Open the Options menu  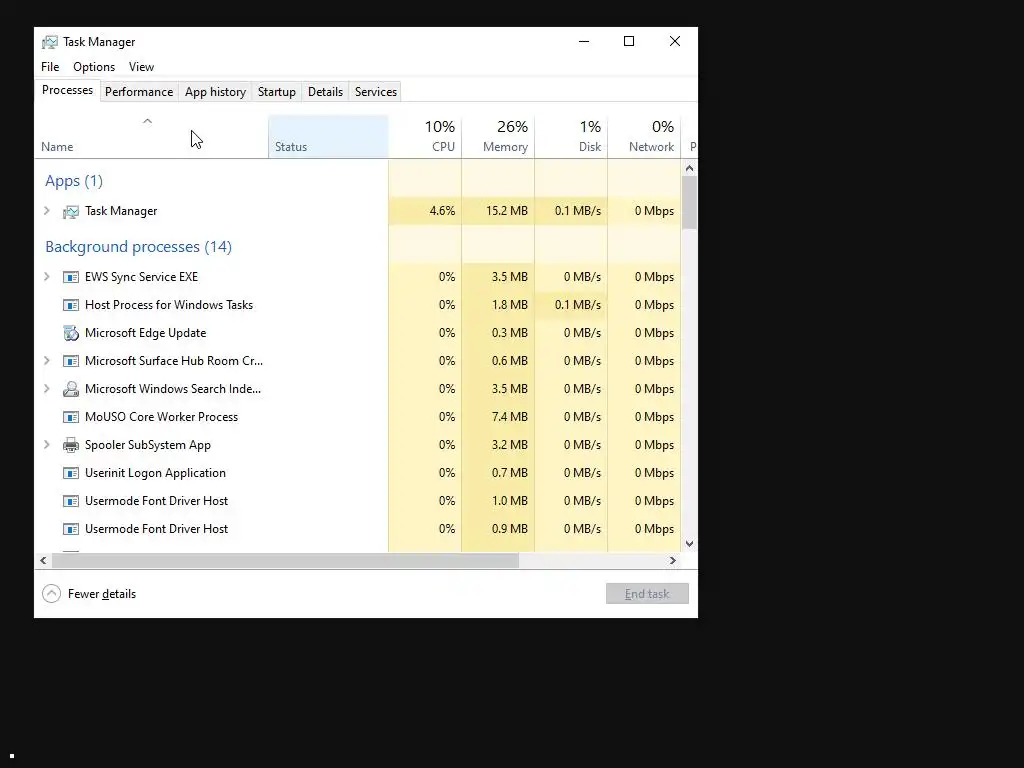tap(94, 67)
